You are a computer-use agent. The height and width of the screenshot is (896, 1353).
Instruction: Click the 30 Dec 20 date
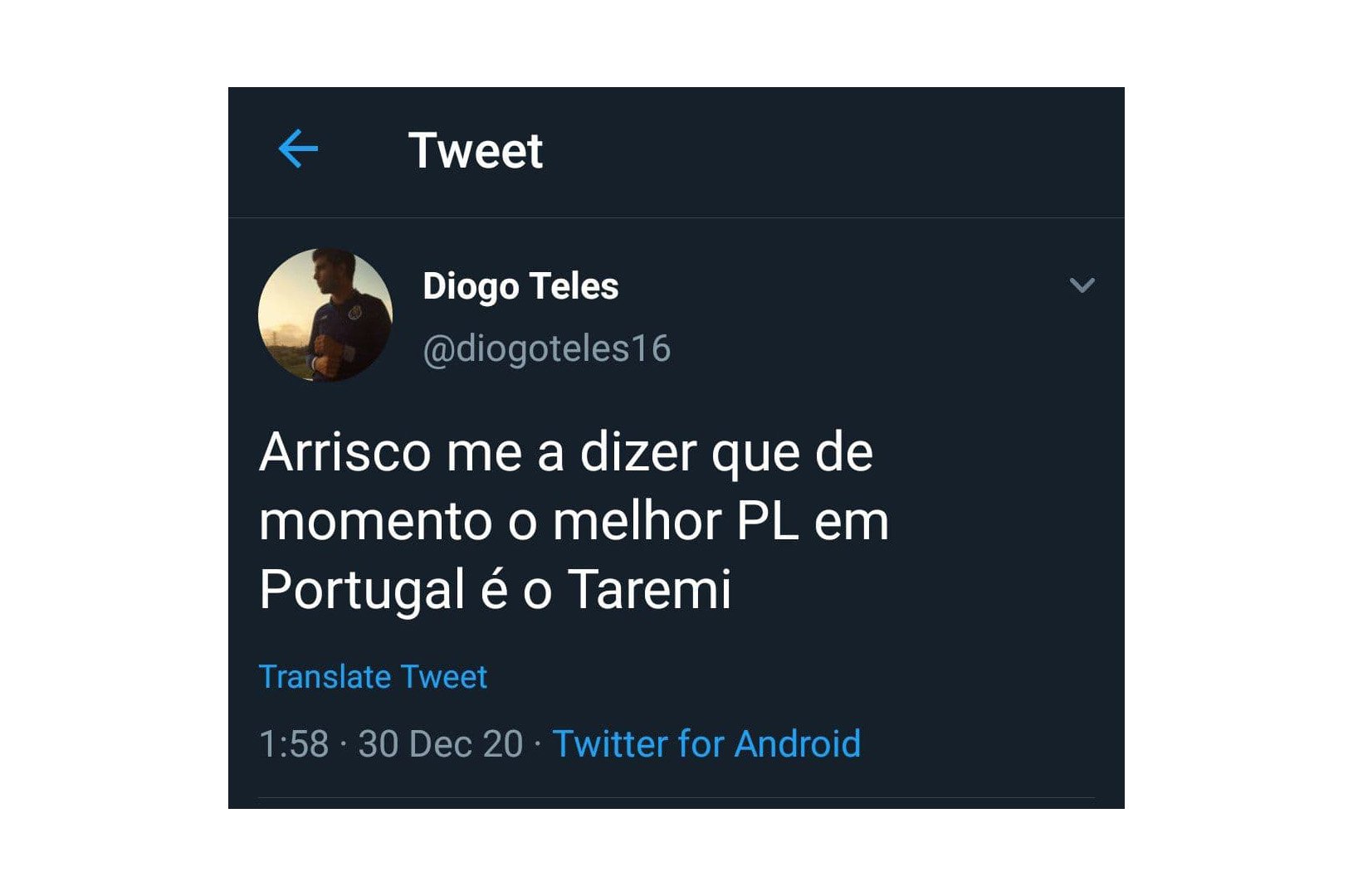(x=441, y=744)
